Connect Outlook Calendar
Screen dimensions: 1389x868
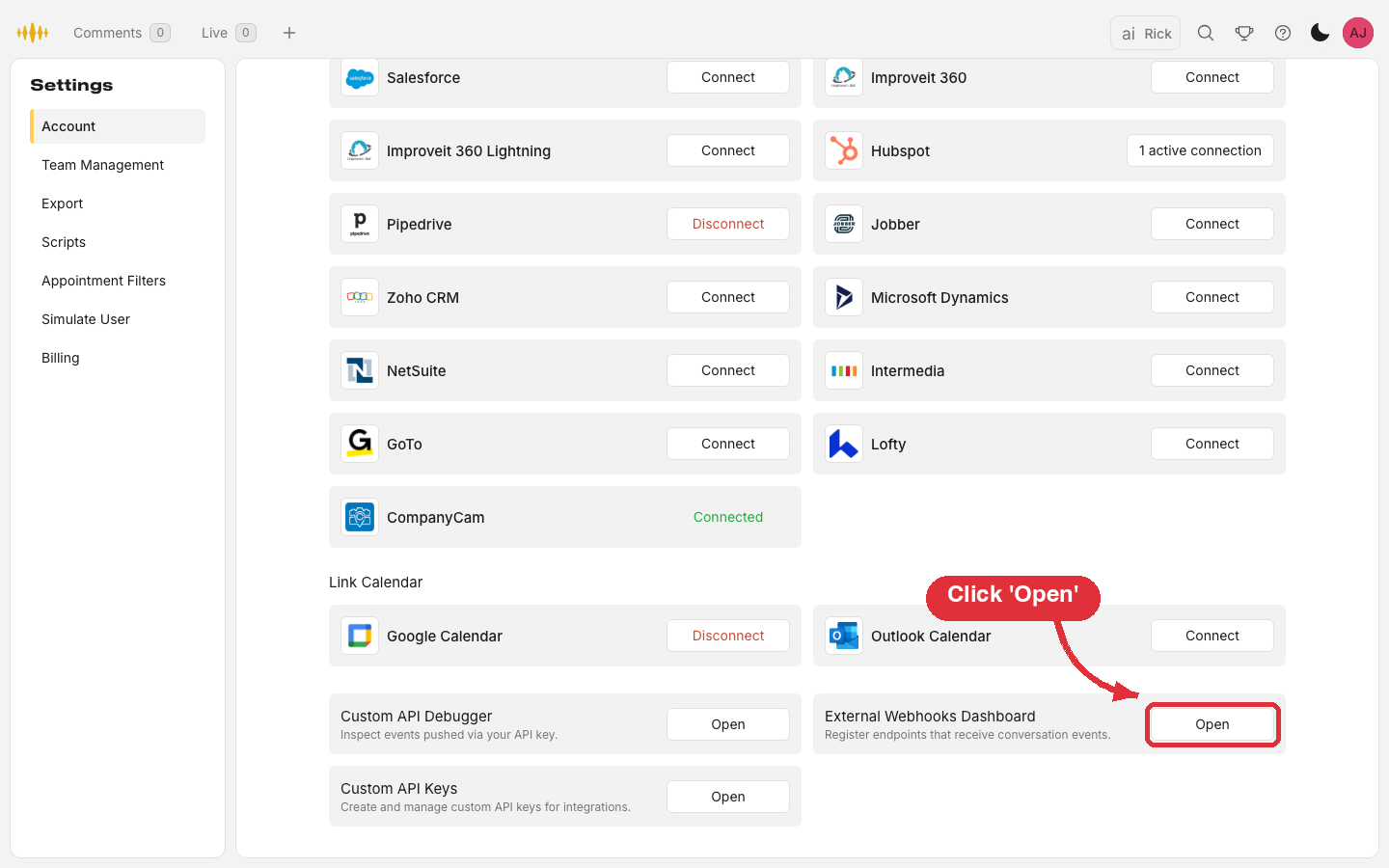tap(1212, 636)
